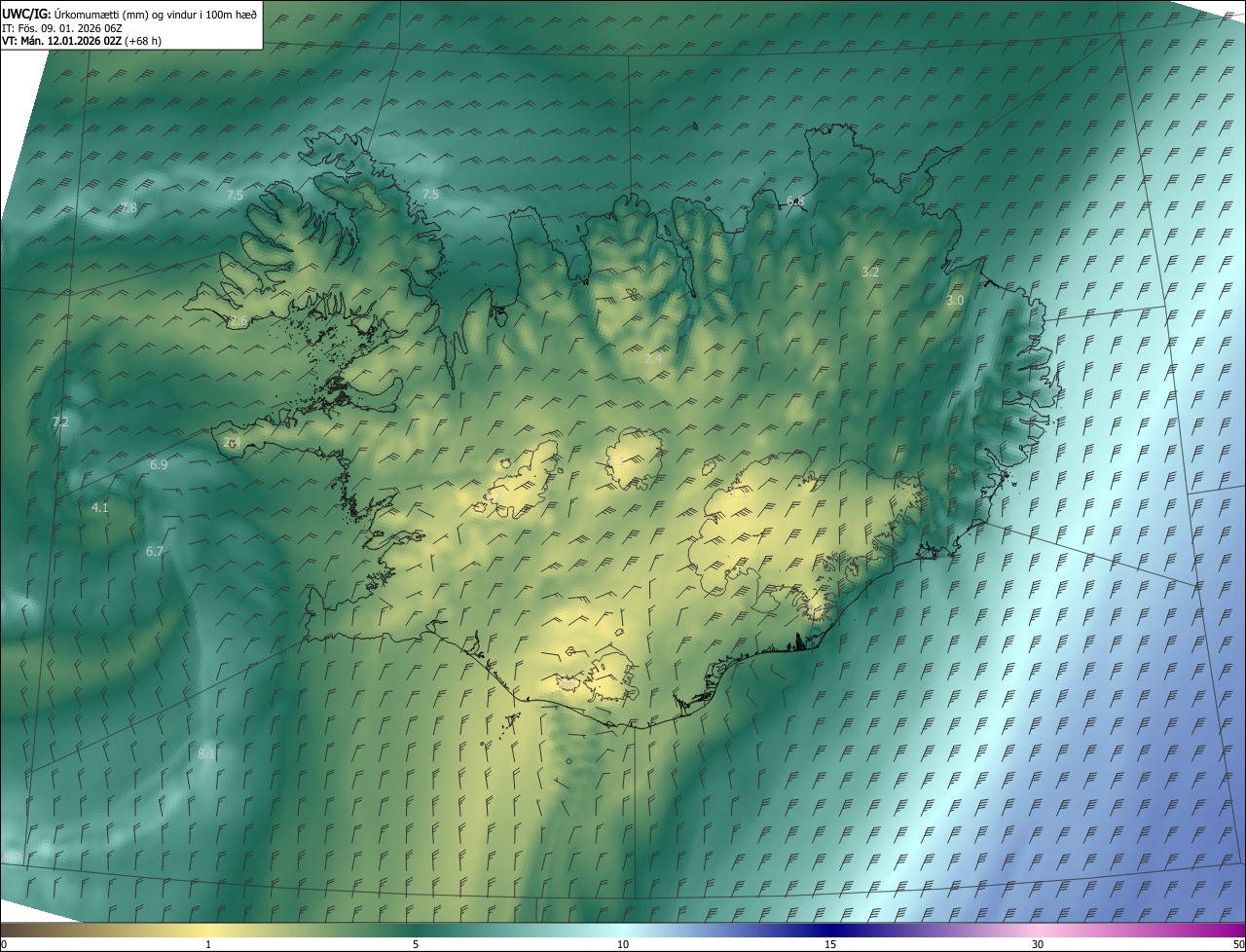Screen dimensions: 1246x952
Task: Select the 5 tick label on the color scale
Action: coord(416,944)
